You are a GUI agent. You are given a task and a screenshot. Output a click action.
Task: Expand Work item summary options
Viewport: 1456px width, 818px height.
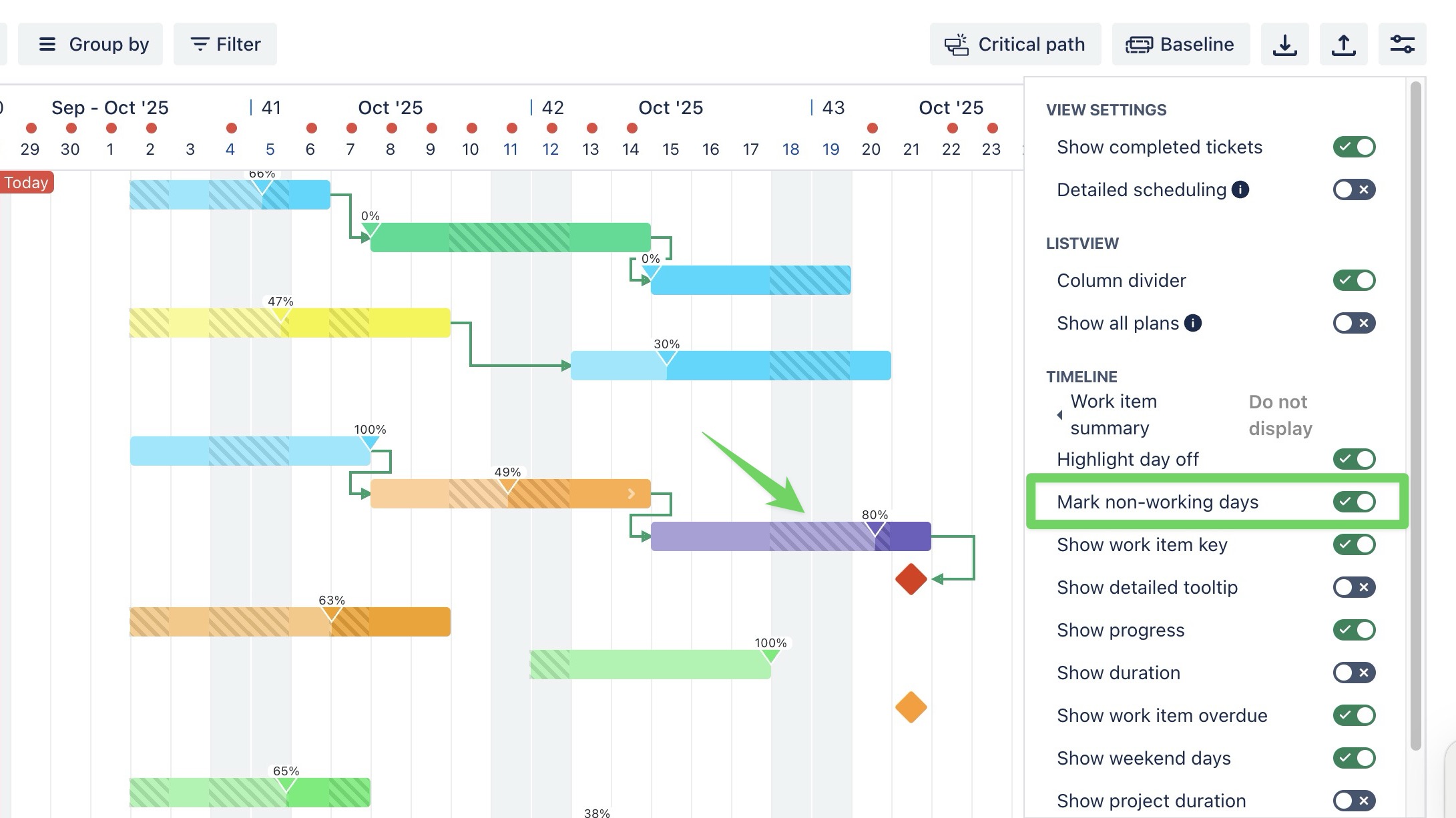[1059, 415]
